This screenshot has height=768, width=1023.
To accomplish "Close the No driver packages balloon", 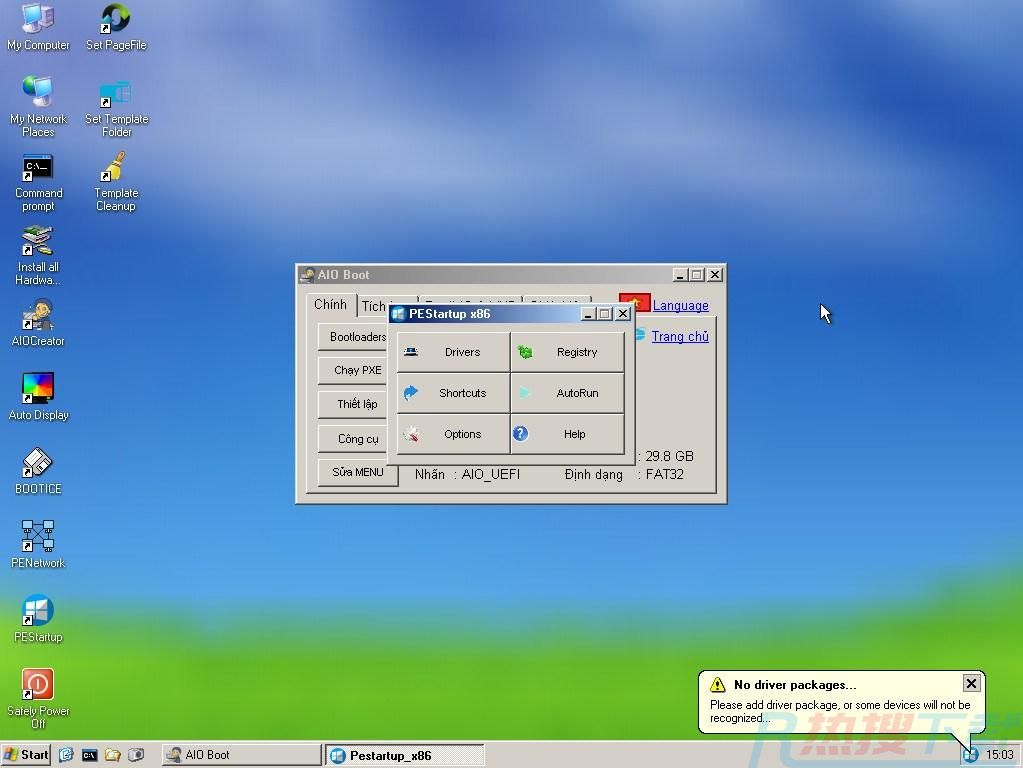I will [971, 683].
